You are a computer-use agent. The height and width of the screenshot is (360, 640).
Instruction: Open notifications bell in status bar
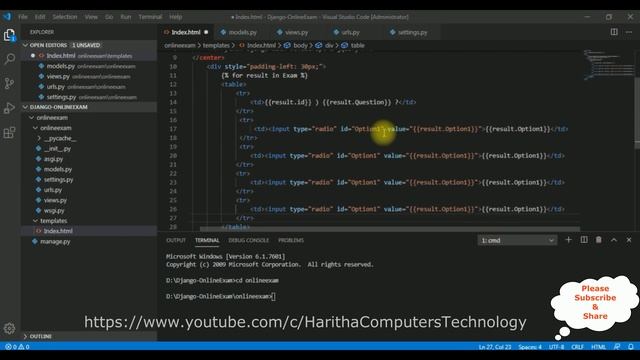(x=631, y=347)
